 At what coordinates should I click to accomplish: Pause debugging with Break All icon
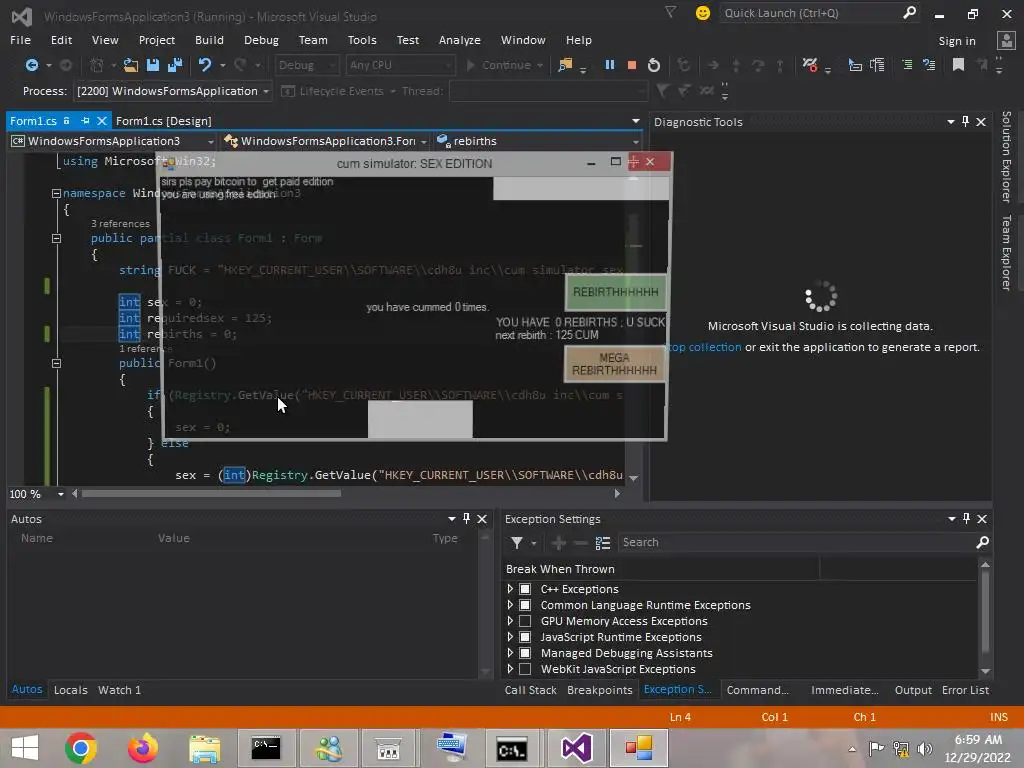pos(609,65)
